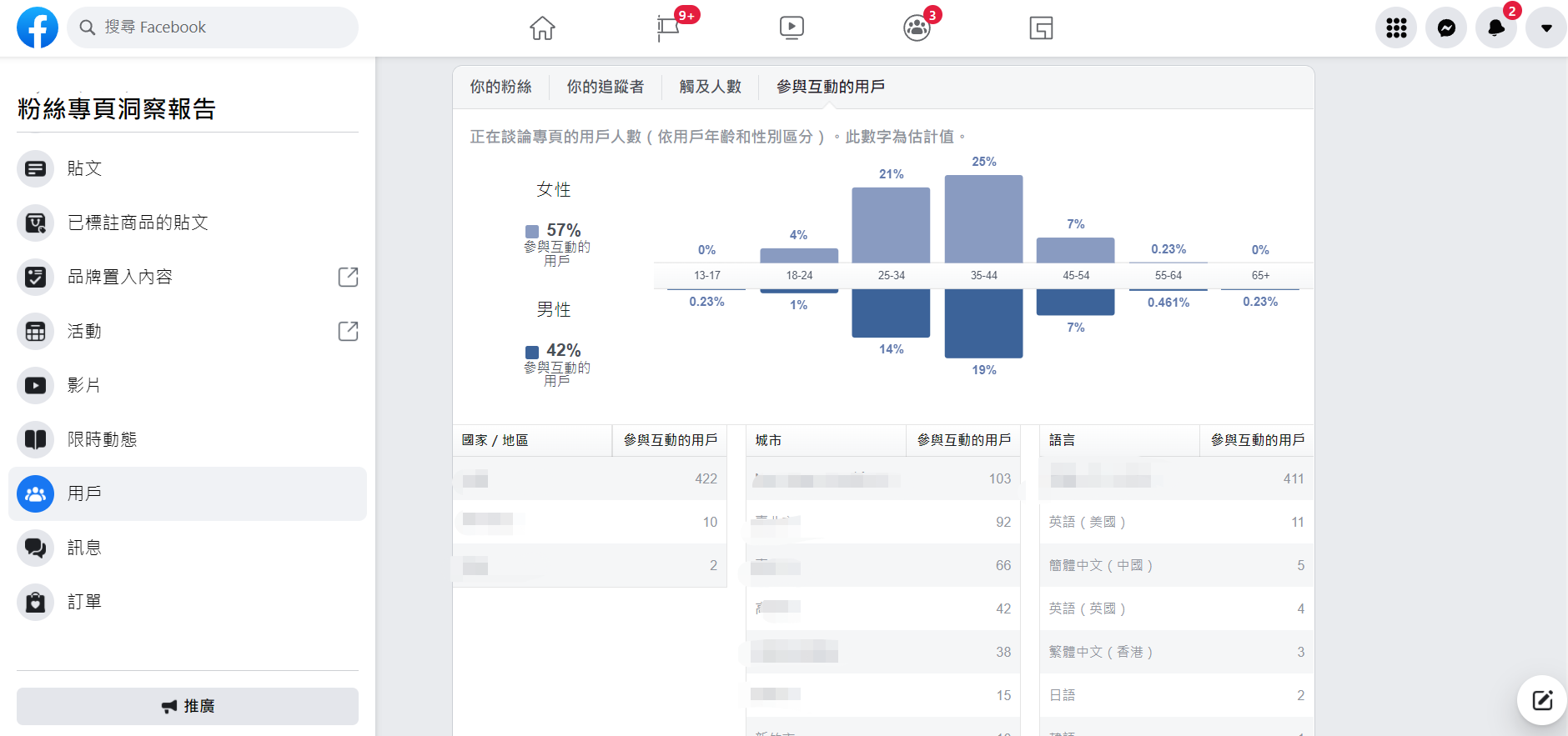Click the male 42% legend swatch
The width and height of the screenshot is (1568, 736).
pyautogui.click(x=532, y=352)
